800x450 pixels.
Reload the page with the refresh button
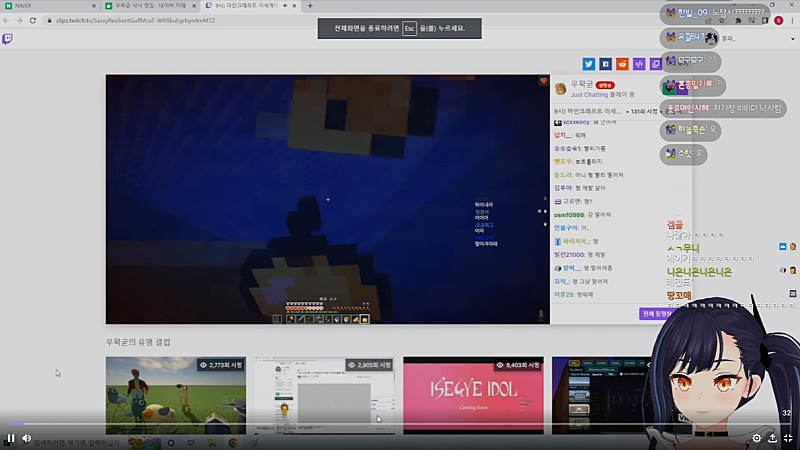[33, 20]
